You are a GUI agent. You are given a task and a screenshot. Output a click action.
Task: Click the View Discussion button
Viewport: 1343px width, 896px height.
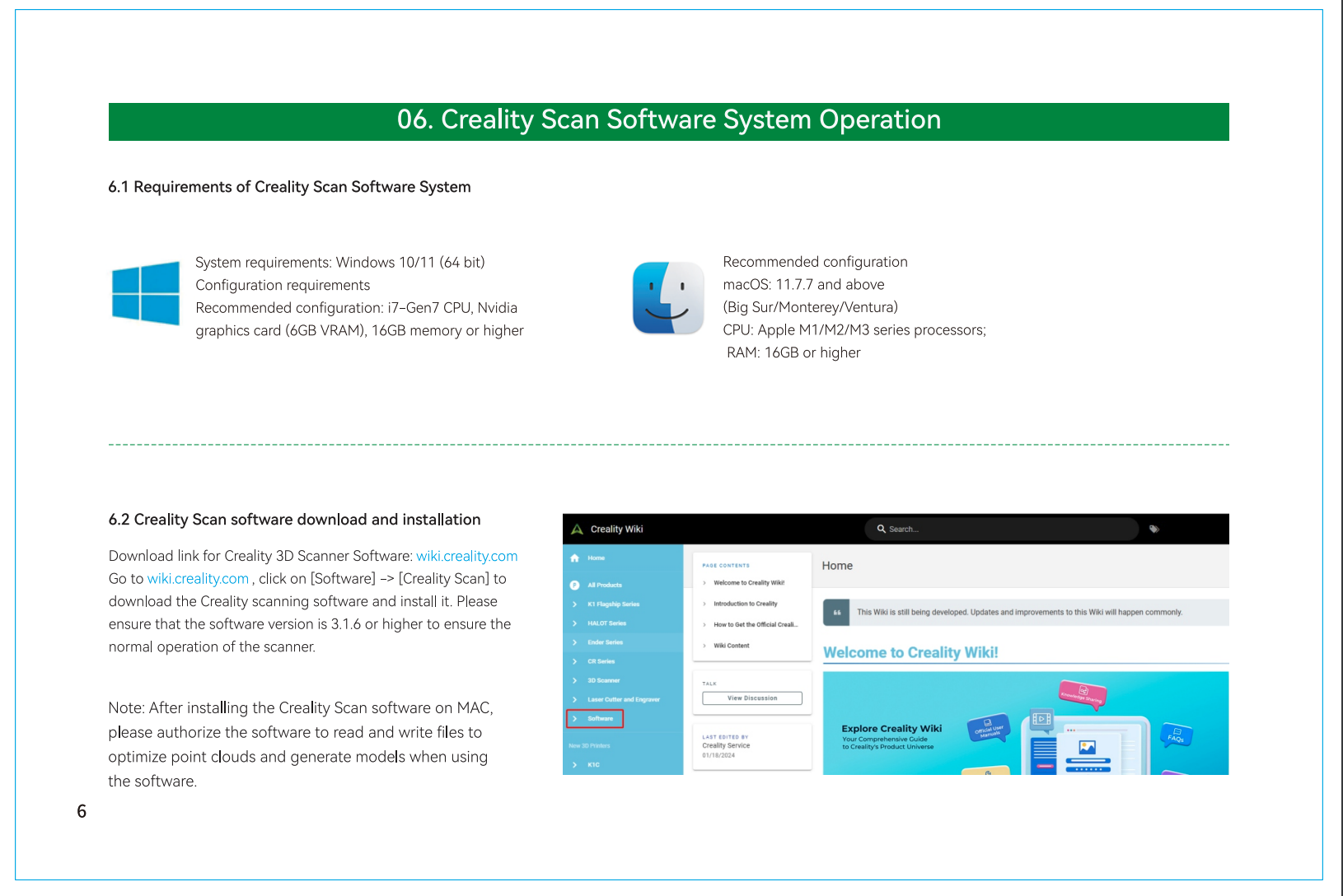(752, 698)
